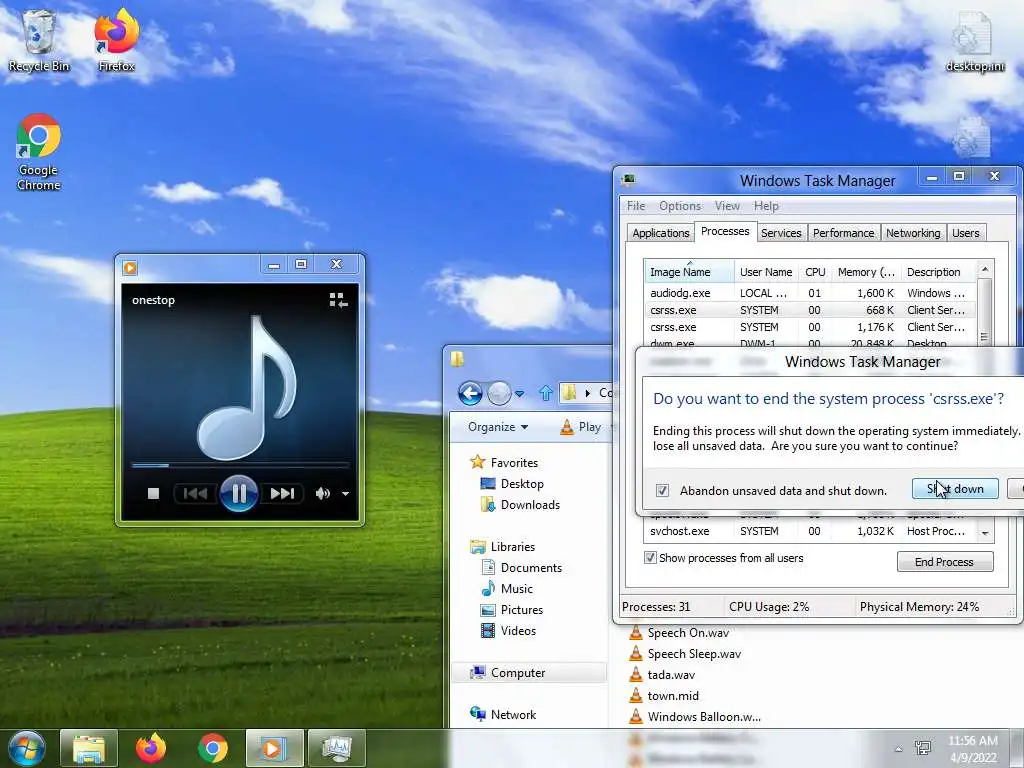Open the Google Chrome desktop shortcut
The height and width of the screenshot is (768, 1024).
(x=39, y=152)
